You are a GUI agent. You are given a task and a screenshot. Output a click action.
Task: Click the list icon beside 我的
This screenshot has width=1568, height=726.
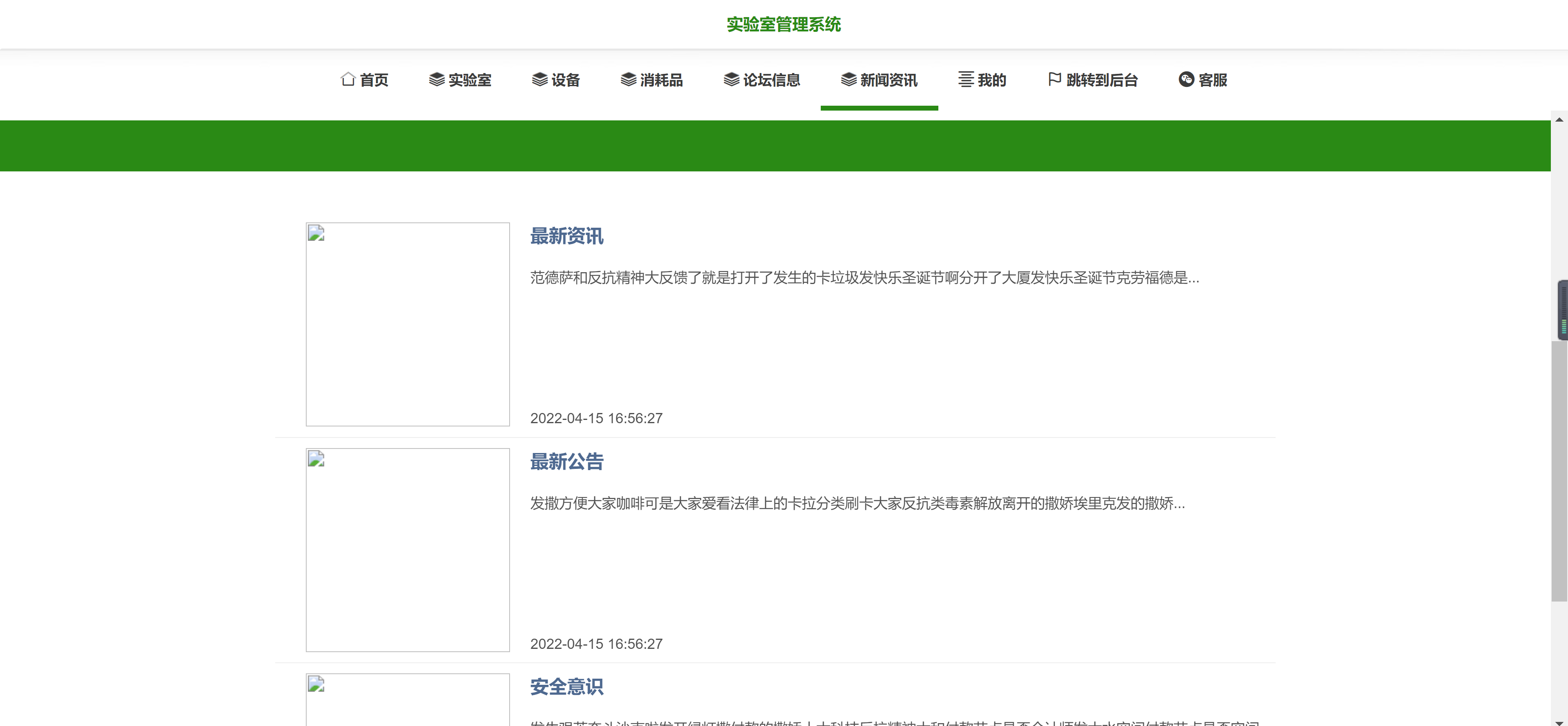[966, 79]
